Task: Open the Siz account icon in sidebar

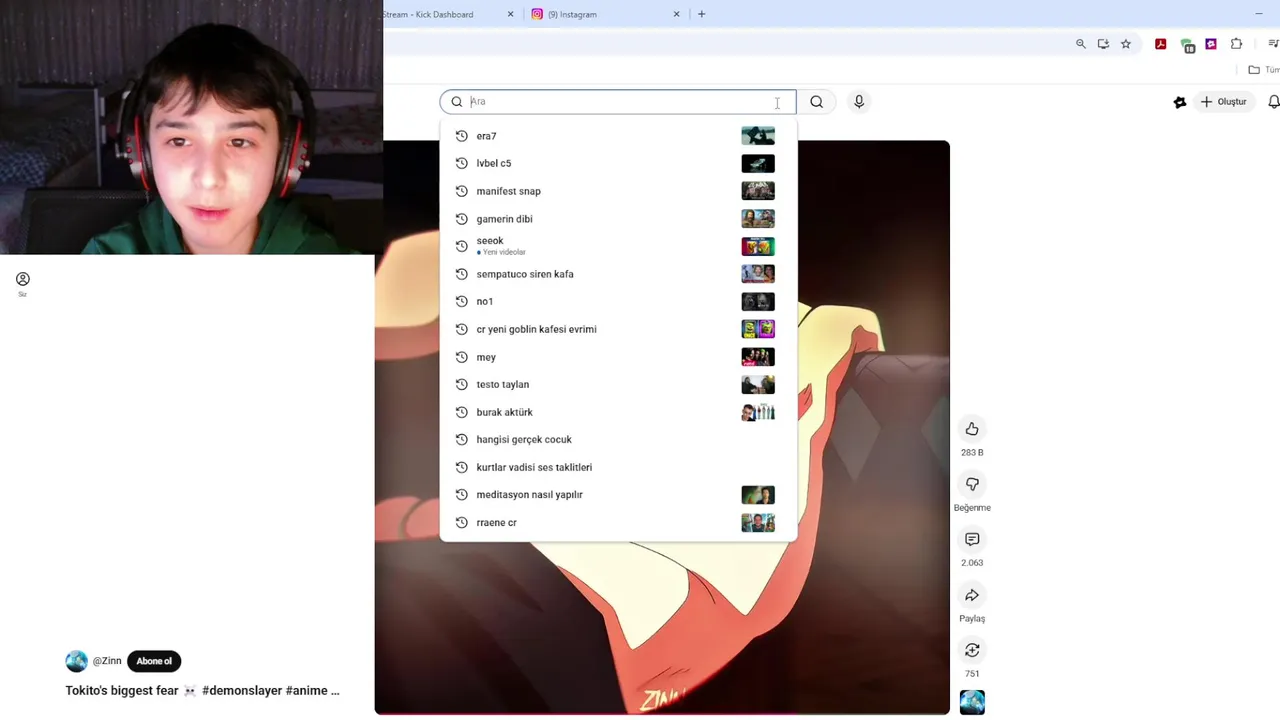Action: point(22,284)
